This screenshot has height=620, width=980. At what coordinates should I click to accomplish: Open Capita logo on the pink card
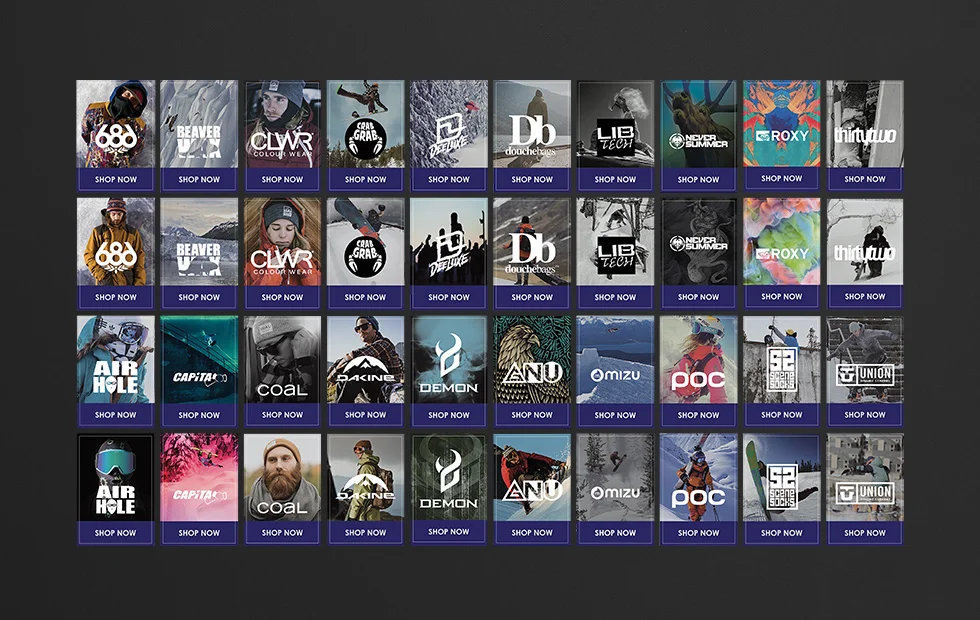pyautogui.click(x=199, y=495)
